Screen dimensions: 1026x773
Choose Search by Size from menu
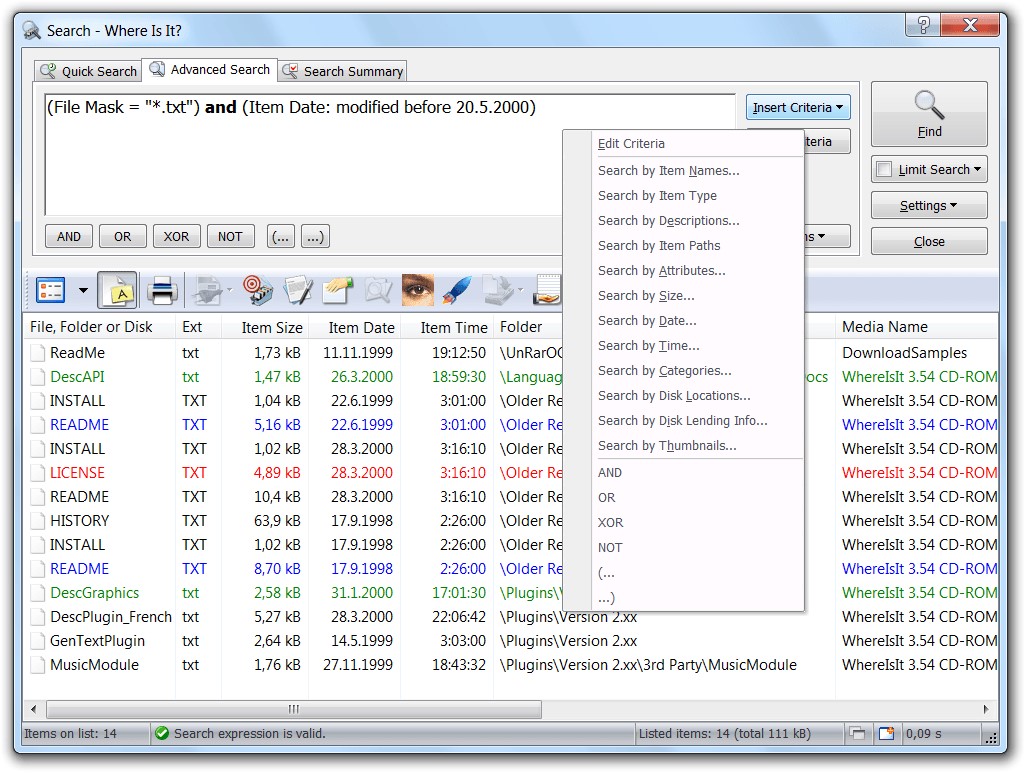tap(645, 296)
